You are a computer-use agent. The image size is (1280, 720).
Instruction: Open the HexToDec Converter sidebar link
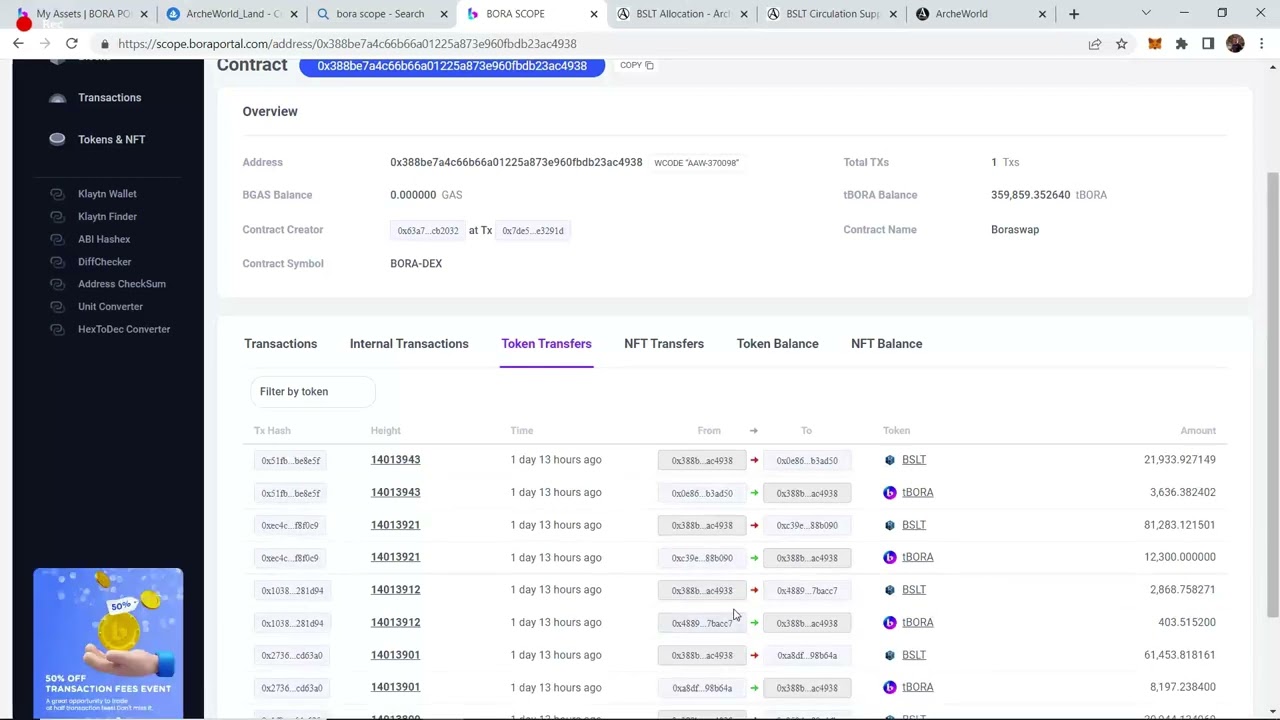[x=124, y=329]
